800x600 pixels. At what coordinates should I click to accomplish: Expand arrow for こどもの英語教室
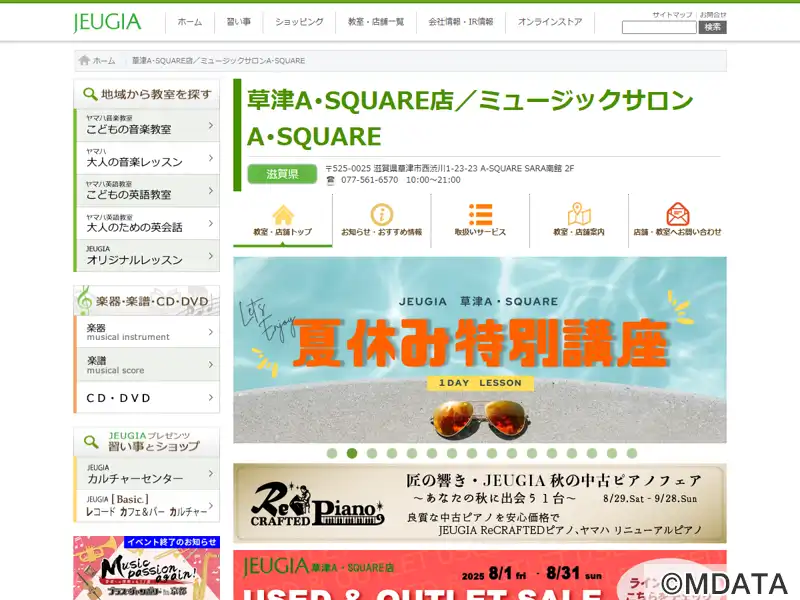tap(211, 191)
